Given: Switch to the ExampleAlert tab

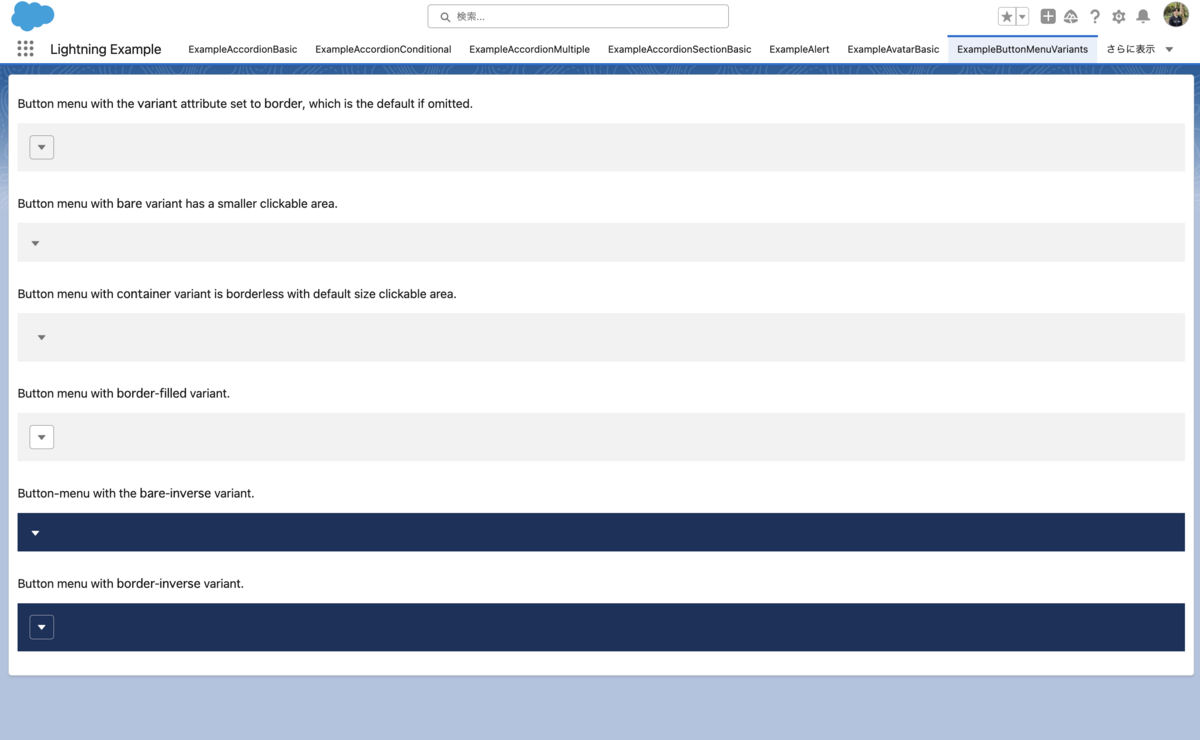Looking at the screenshot, I should [799, 48].
